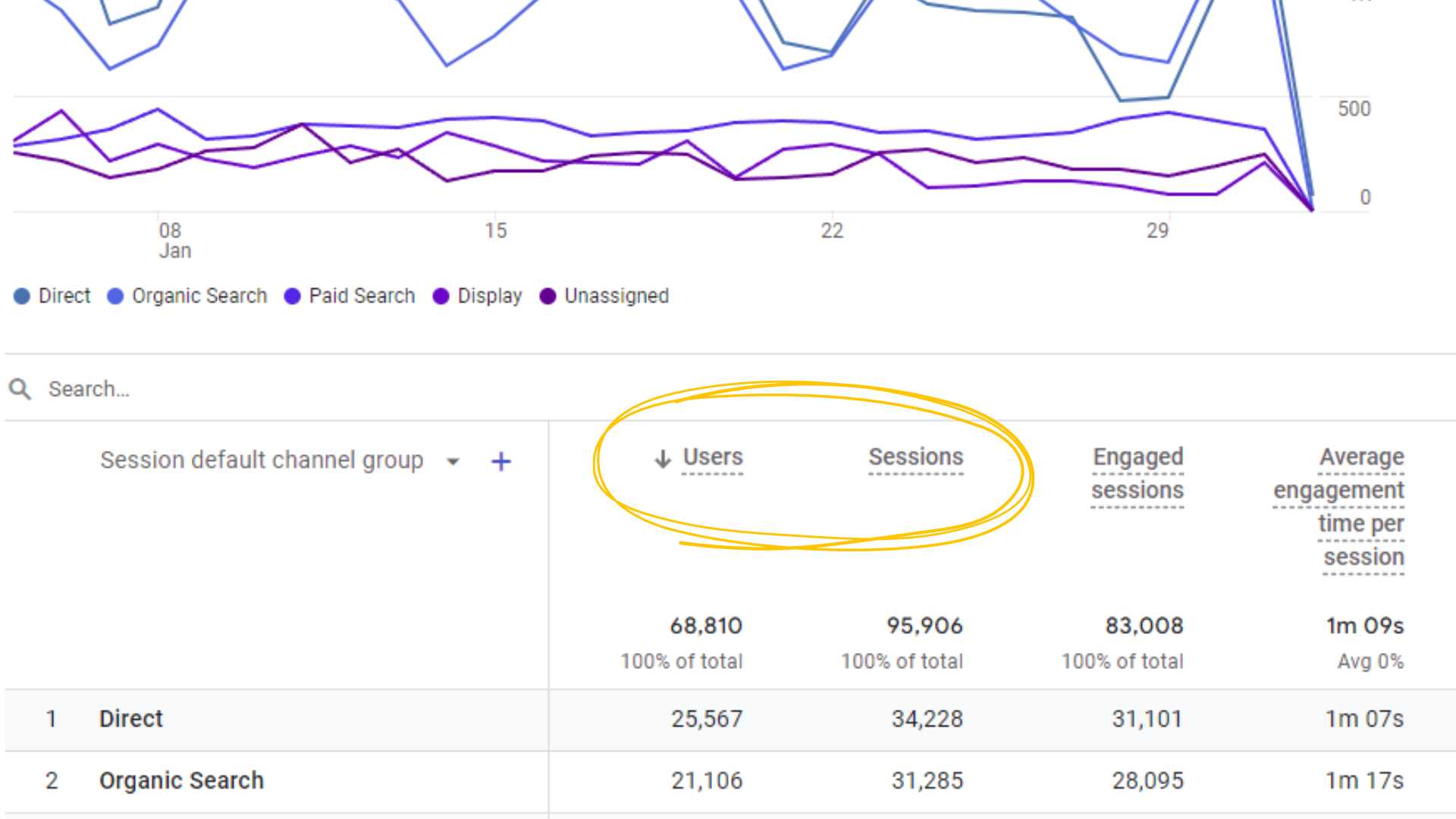Sort table by Sessions column
This screenshot has height=819, width=1456.
tap(915, 457)
